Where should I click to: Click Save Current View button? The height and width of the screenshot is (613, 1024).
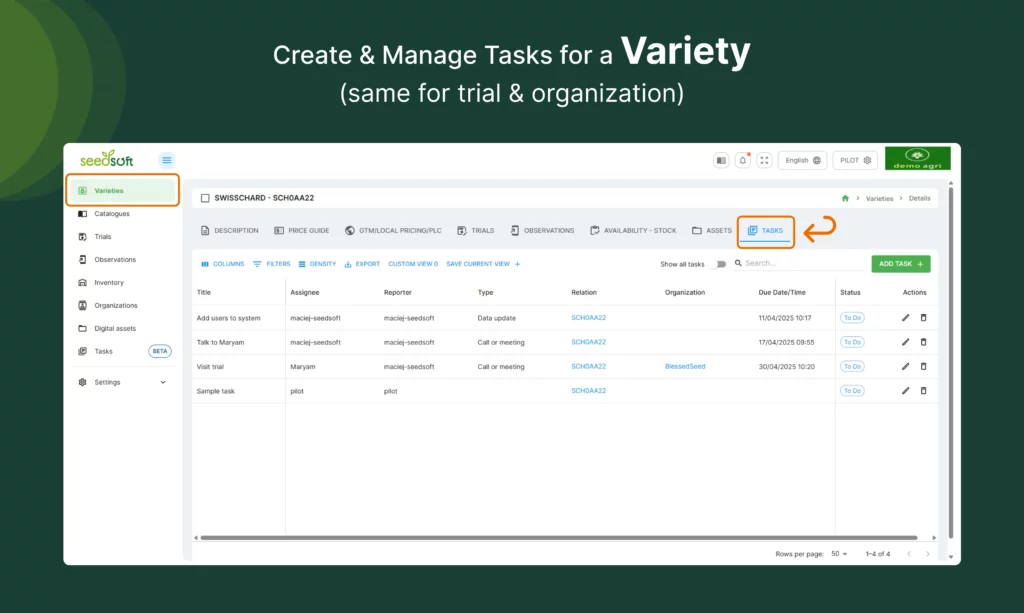tap(483, 264)
